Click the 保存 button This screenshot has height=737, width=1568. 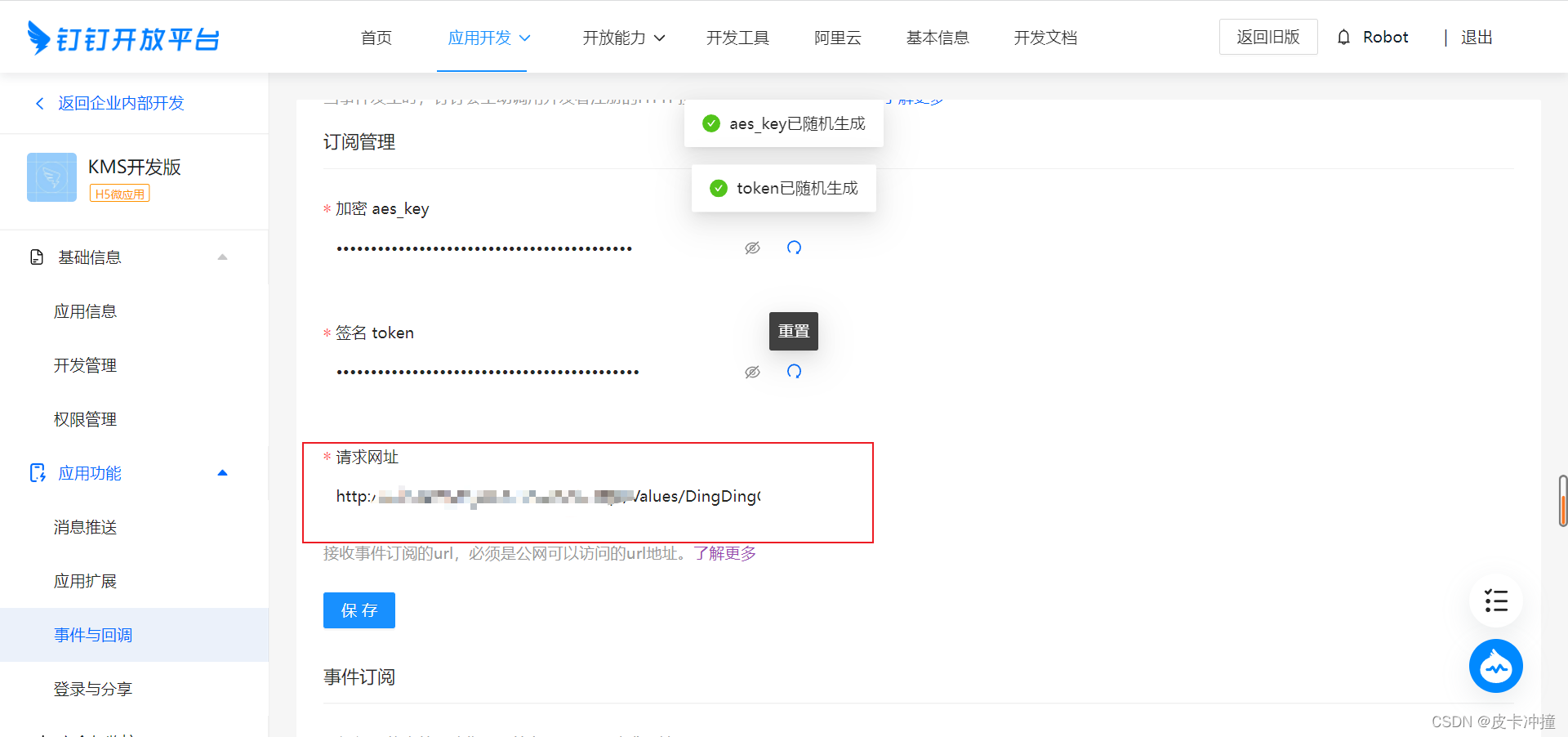(359, 610)
